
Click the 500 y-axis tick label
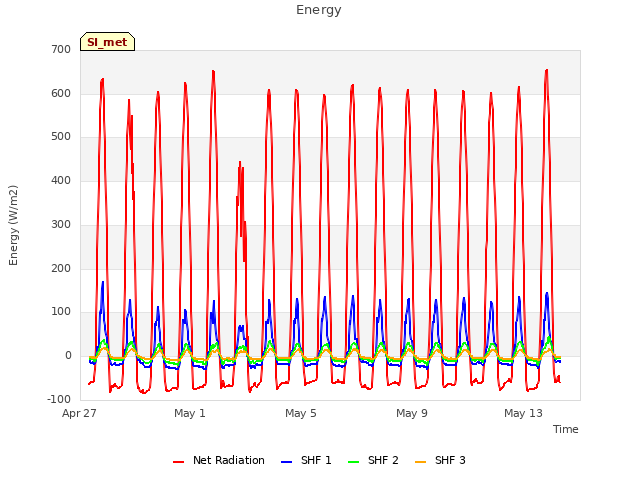[61, 137]
